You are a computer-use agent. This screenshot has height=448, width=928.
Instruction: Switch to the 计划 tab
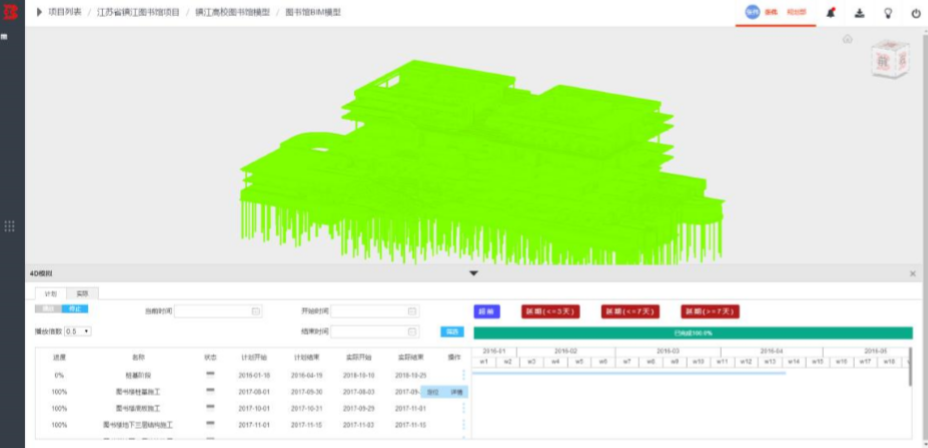[51, 294]
